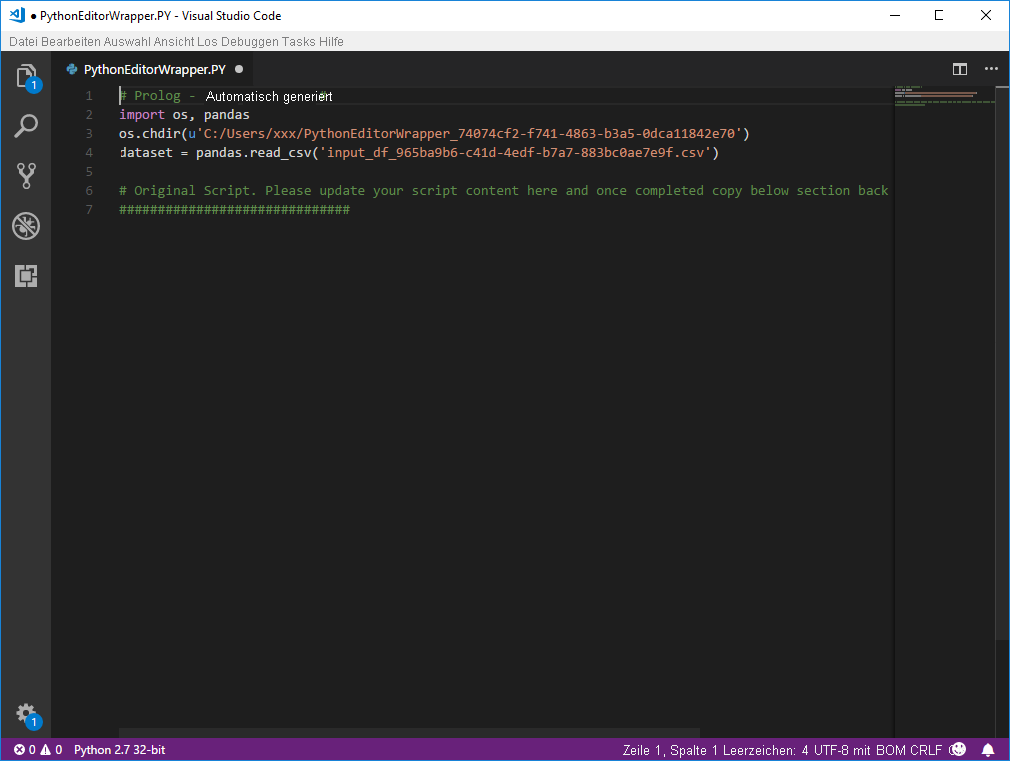The image size is (1010, 761).
Task: Click the Visual Studio Code logo icon
Action: (17, 15)
